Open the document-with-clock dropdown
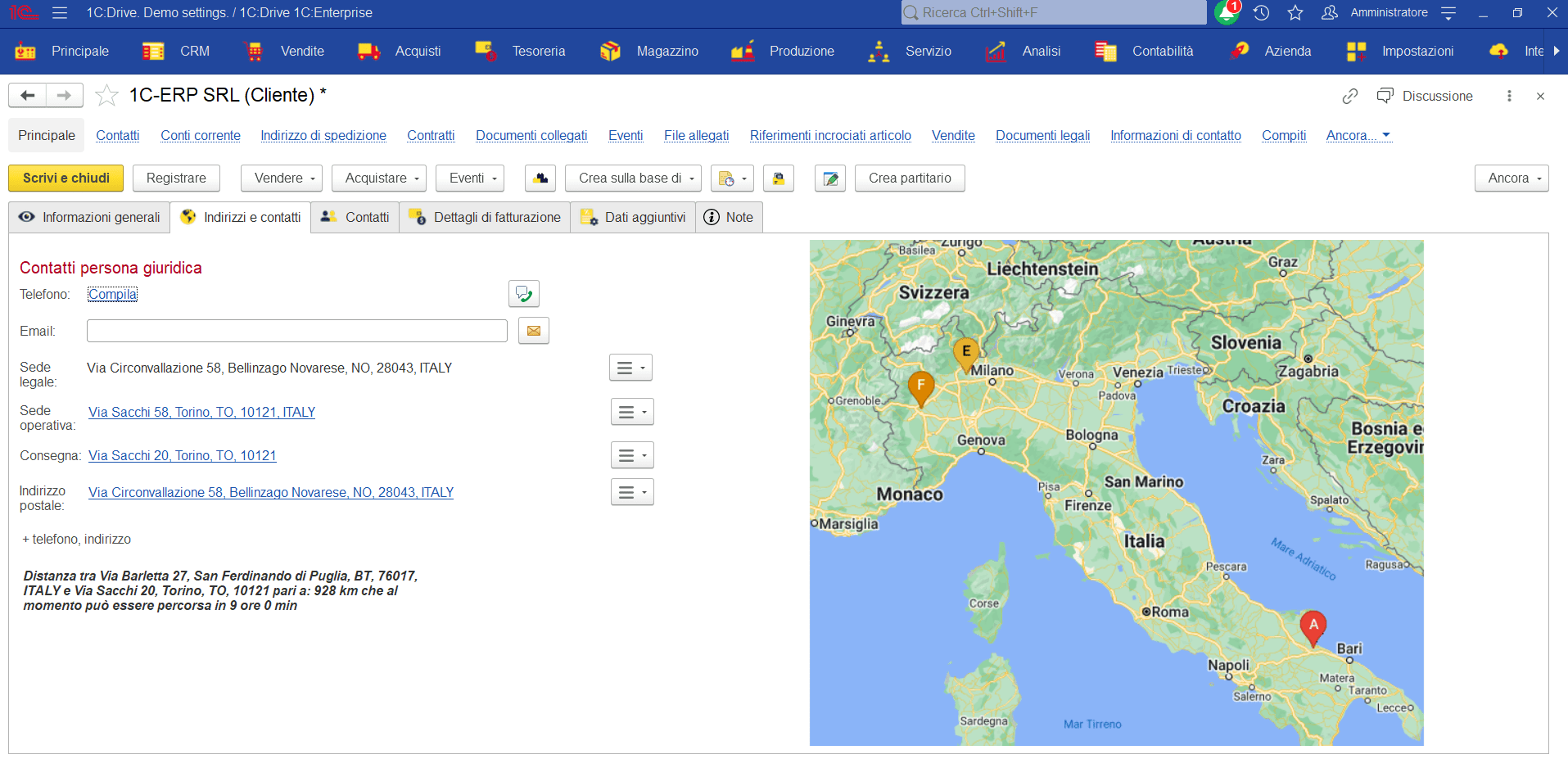 (732, 178)
